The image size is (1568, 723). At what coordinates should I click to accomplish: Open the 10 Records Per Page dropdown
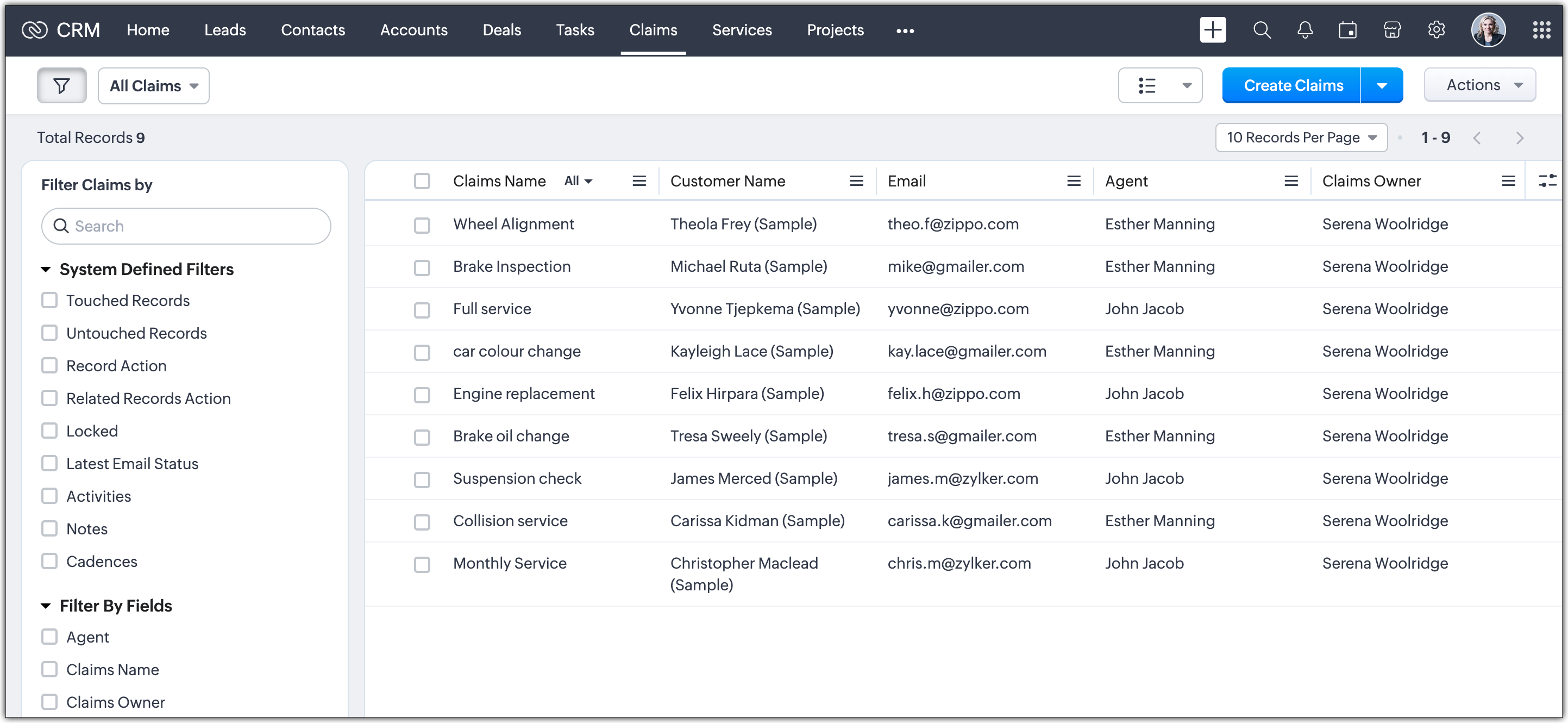[1301, 138]
